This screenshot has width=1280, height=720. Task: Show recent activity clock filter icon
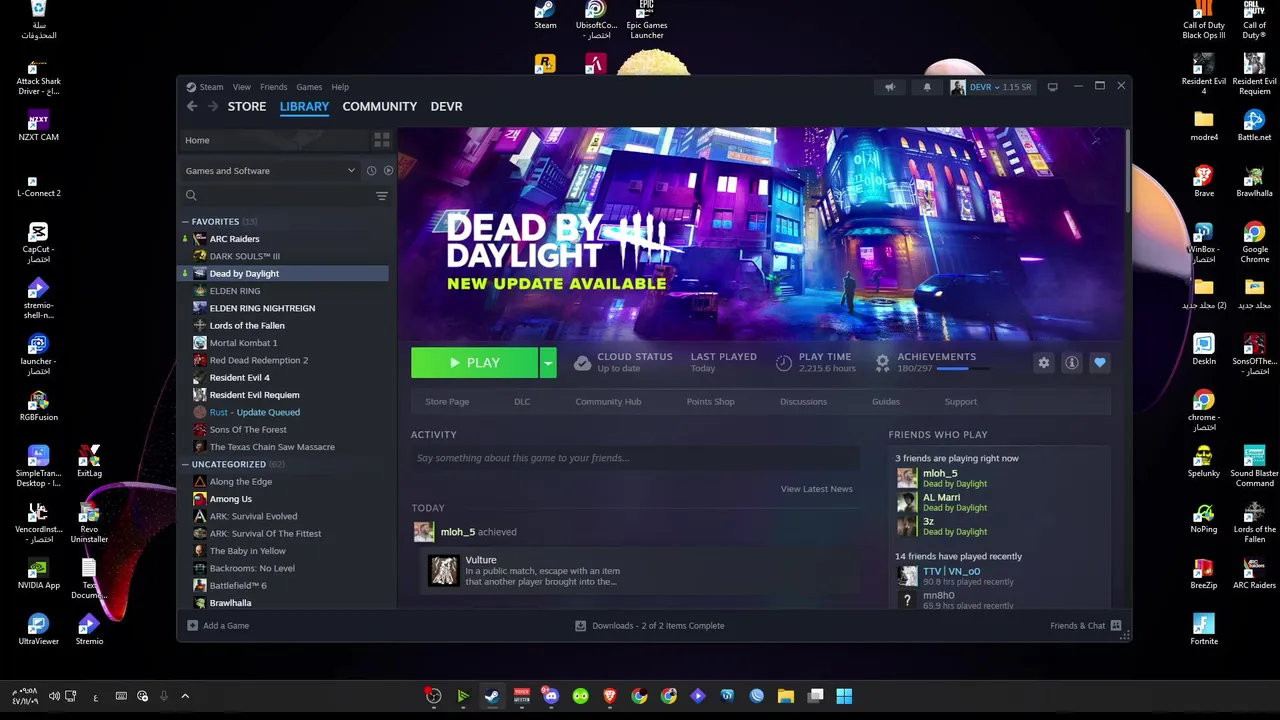(371, 171)
